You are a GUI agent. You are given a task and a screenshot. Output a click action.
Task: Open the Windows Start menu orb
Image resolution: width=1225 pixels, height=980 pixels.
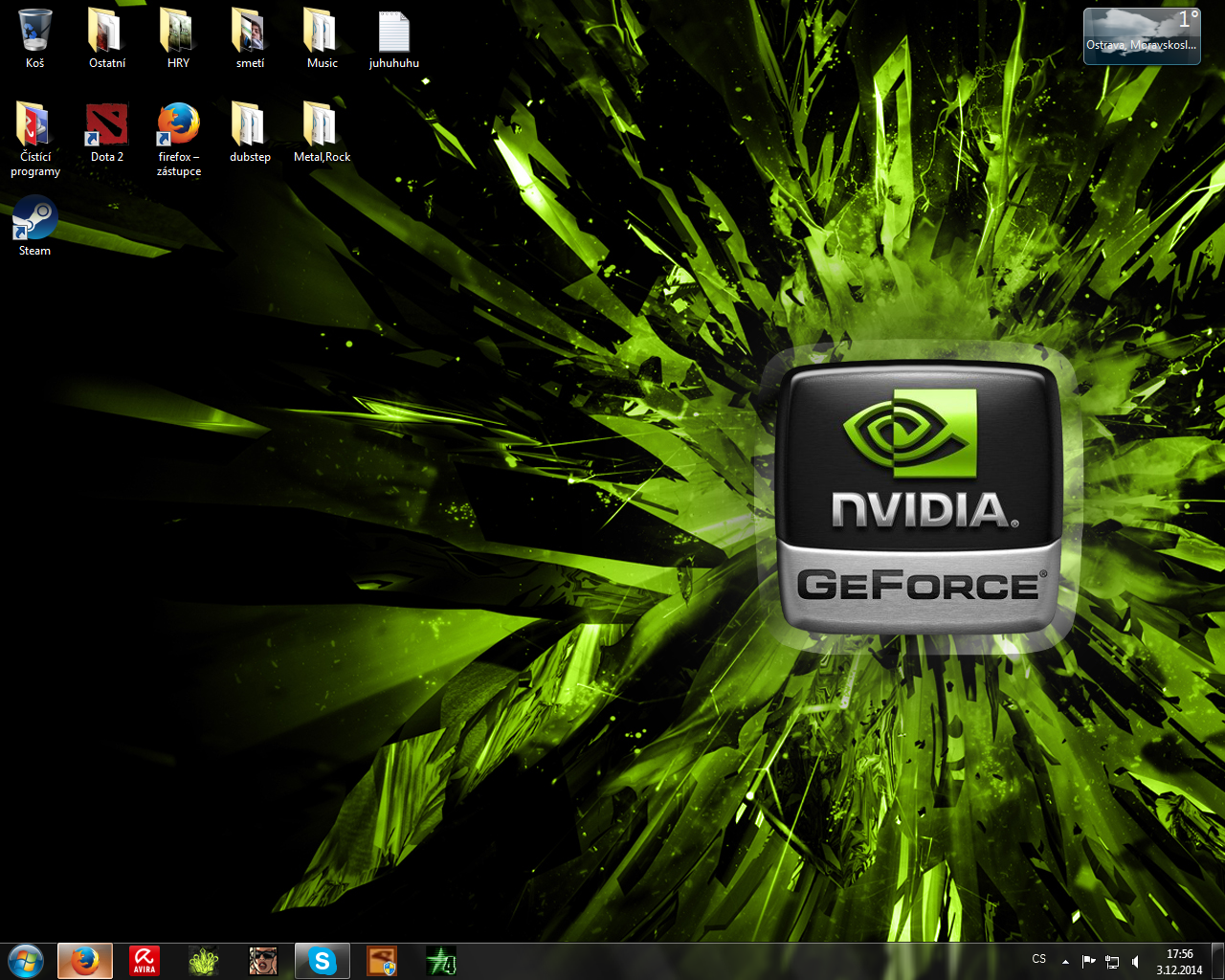(x=26, y=961)
